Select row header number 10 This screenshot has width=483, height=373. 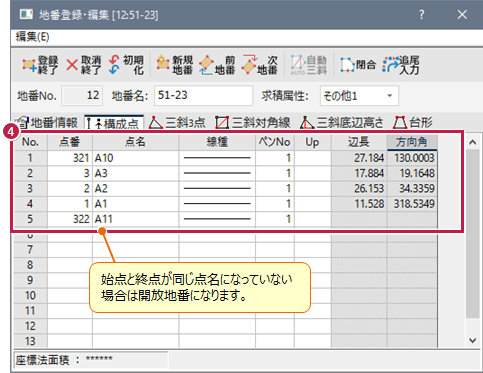tap(30, 295)
